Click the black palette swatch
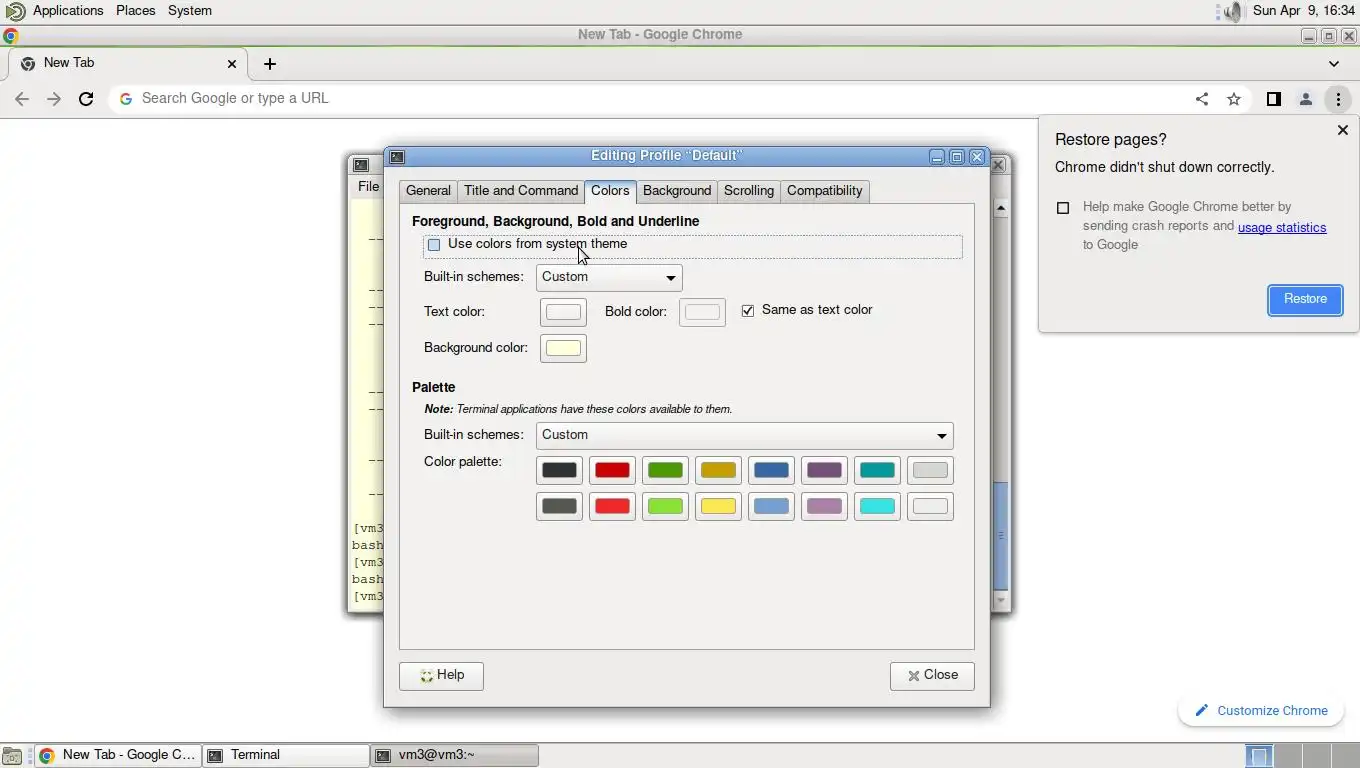The width and height of the screenshot is (1360, 768). click(559, 470)
